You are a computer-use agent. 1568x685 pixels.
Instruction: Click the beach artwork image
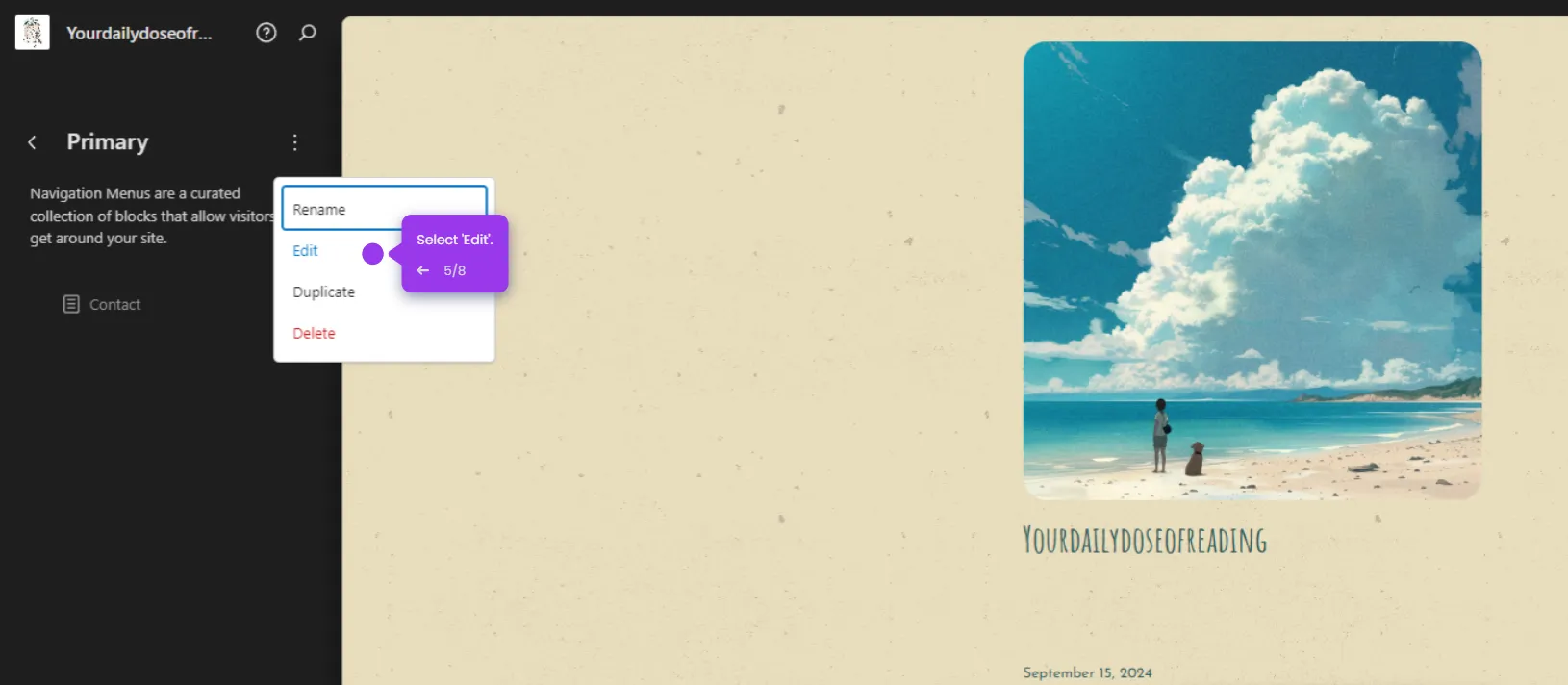pos(1252,270)
